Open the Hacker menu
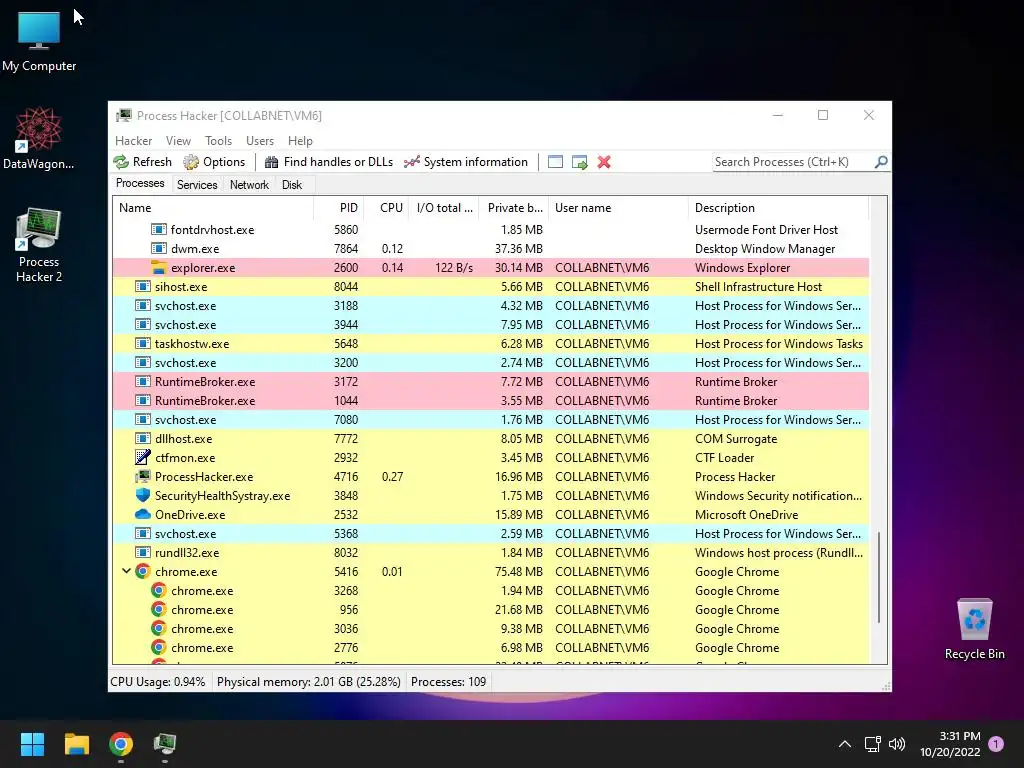 [133, 140]
